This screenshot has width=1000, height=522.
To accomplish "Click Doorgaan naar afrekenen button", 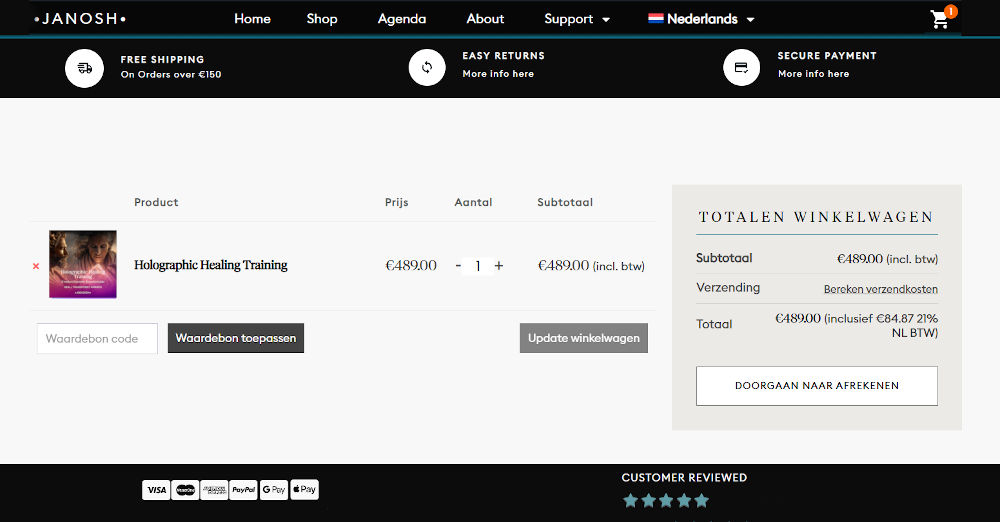I will pos(816,386).
